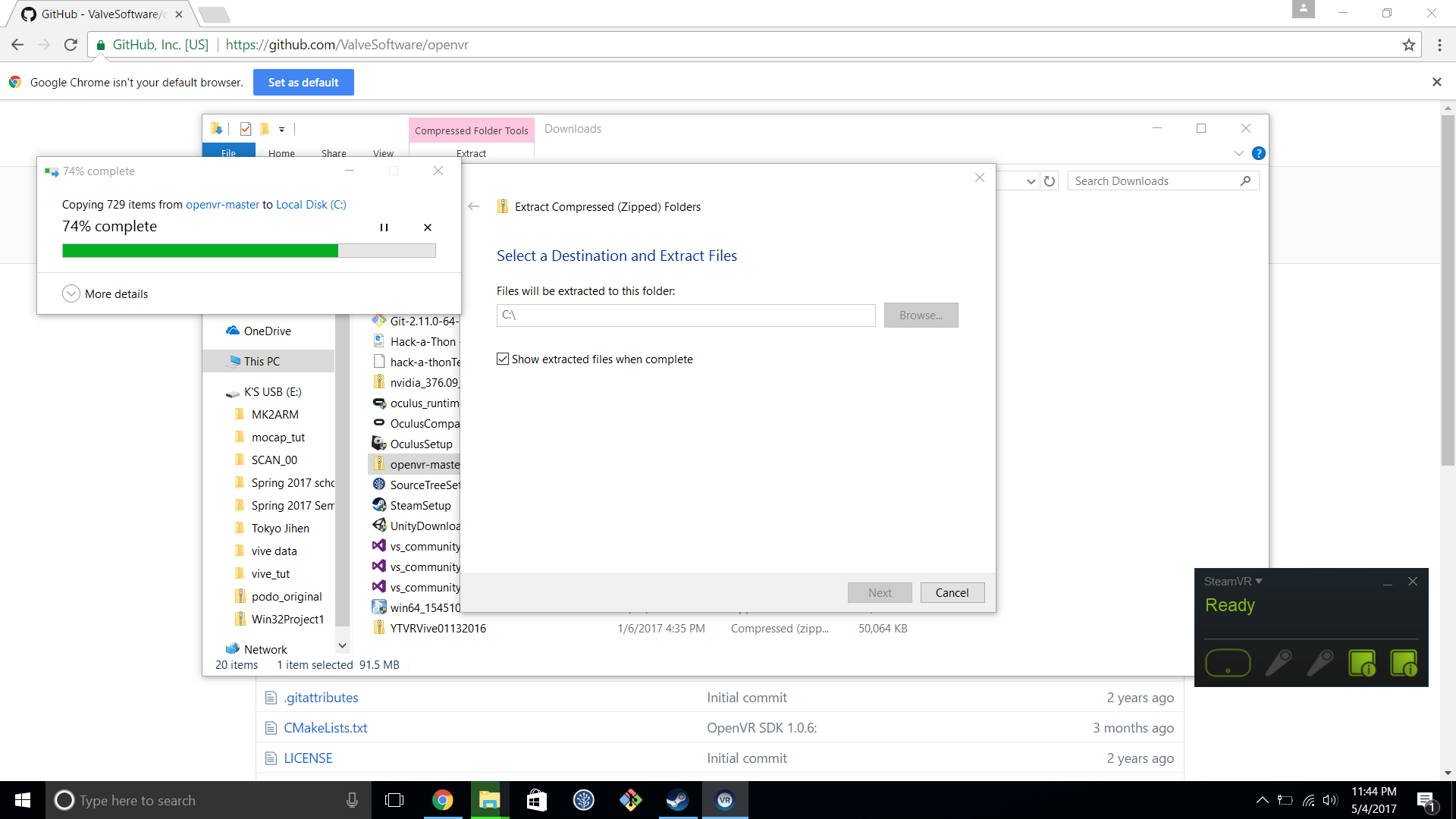The height and width of the screenshot is (819, 1456).
Task: Expand the Explorer ribbon chevron
Action: pos(1238,153)
